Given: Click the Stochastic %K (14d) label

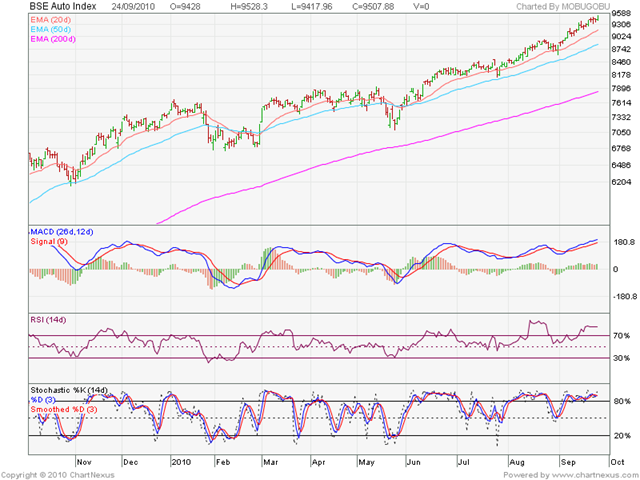Looking at the screenshot, I should pos(69,390).
